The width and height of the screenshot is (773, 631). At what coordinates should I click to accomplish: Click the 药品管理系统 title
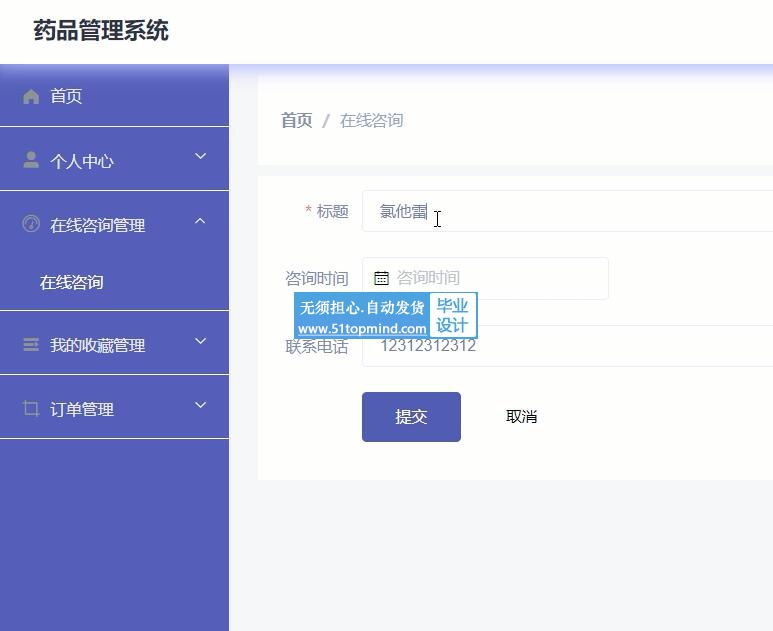101,31
